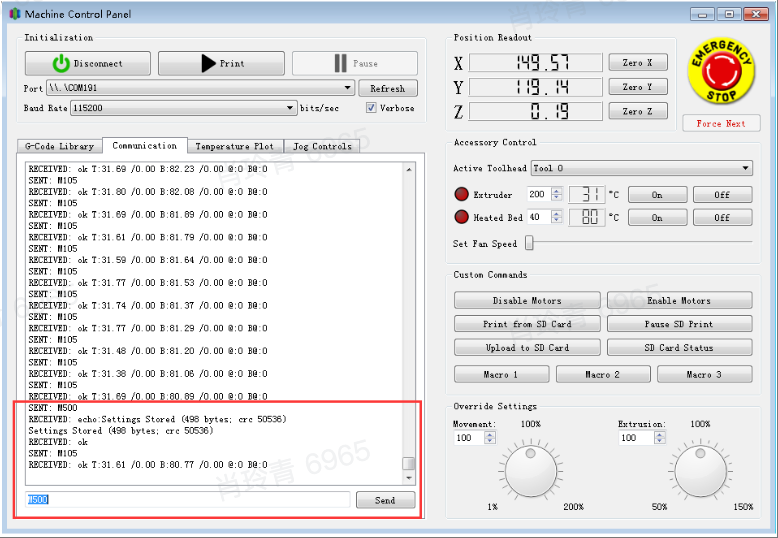This screenshot has width=778, height=538.
Task: Open the Active Toolhead dropdown
Action: [746, 168]
